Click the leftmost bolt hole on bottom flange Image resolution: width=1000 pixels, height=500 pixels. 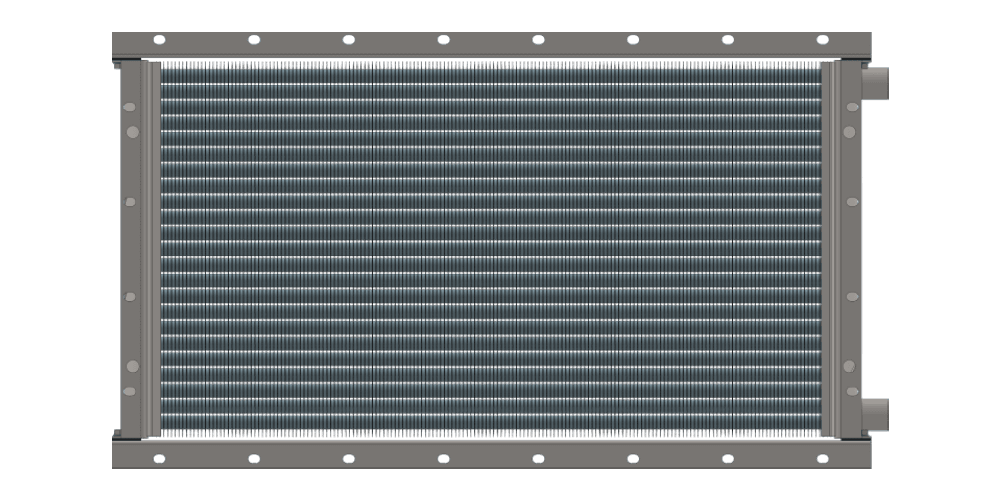[159, 458]
